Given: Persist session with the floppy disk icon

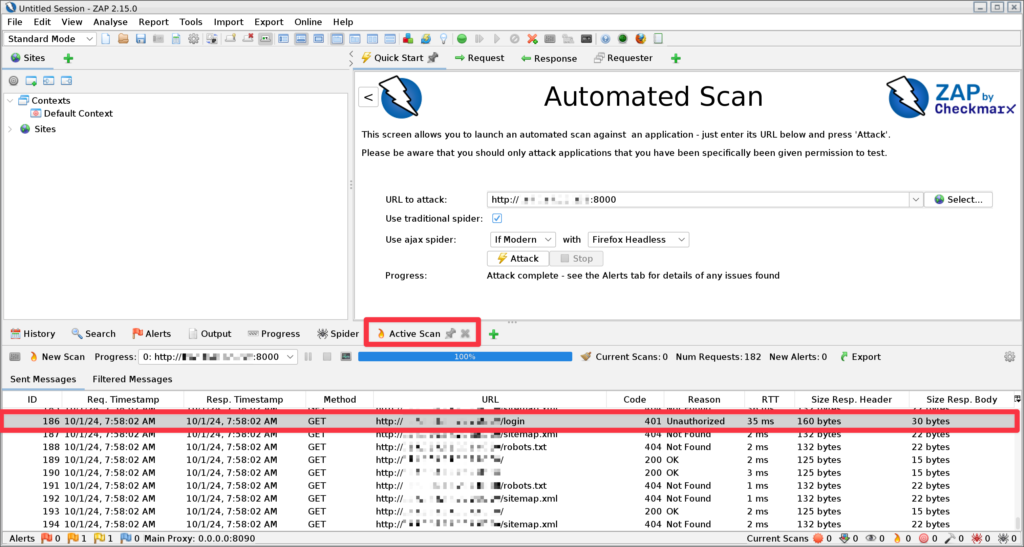Looking at the screenshot, I should [x=140, y=39].
